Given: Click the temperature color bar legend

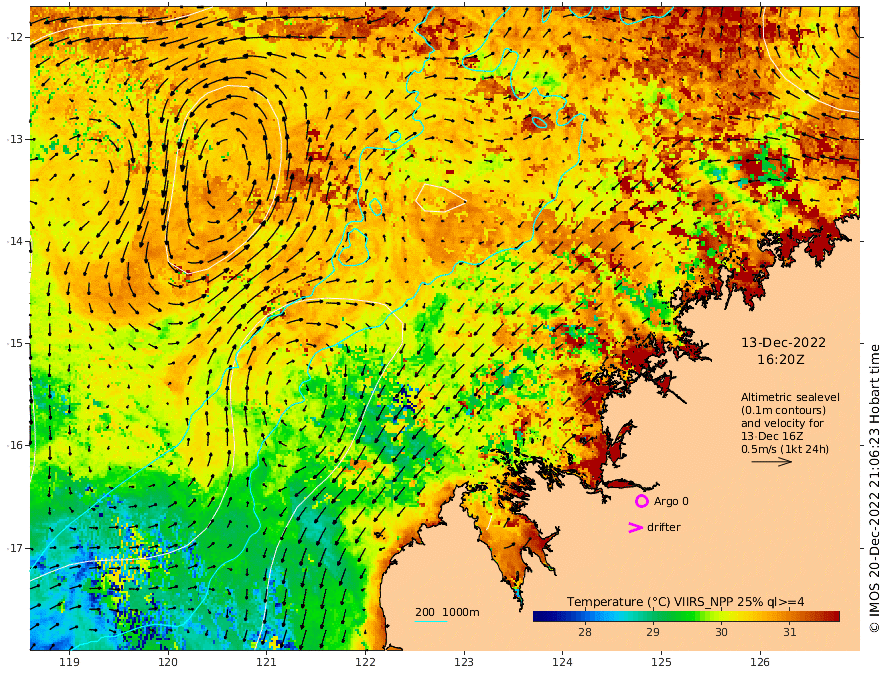Looking at the screenshot, I should click(686, 616).
